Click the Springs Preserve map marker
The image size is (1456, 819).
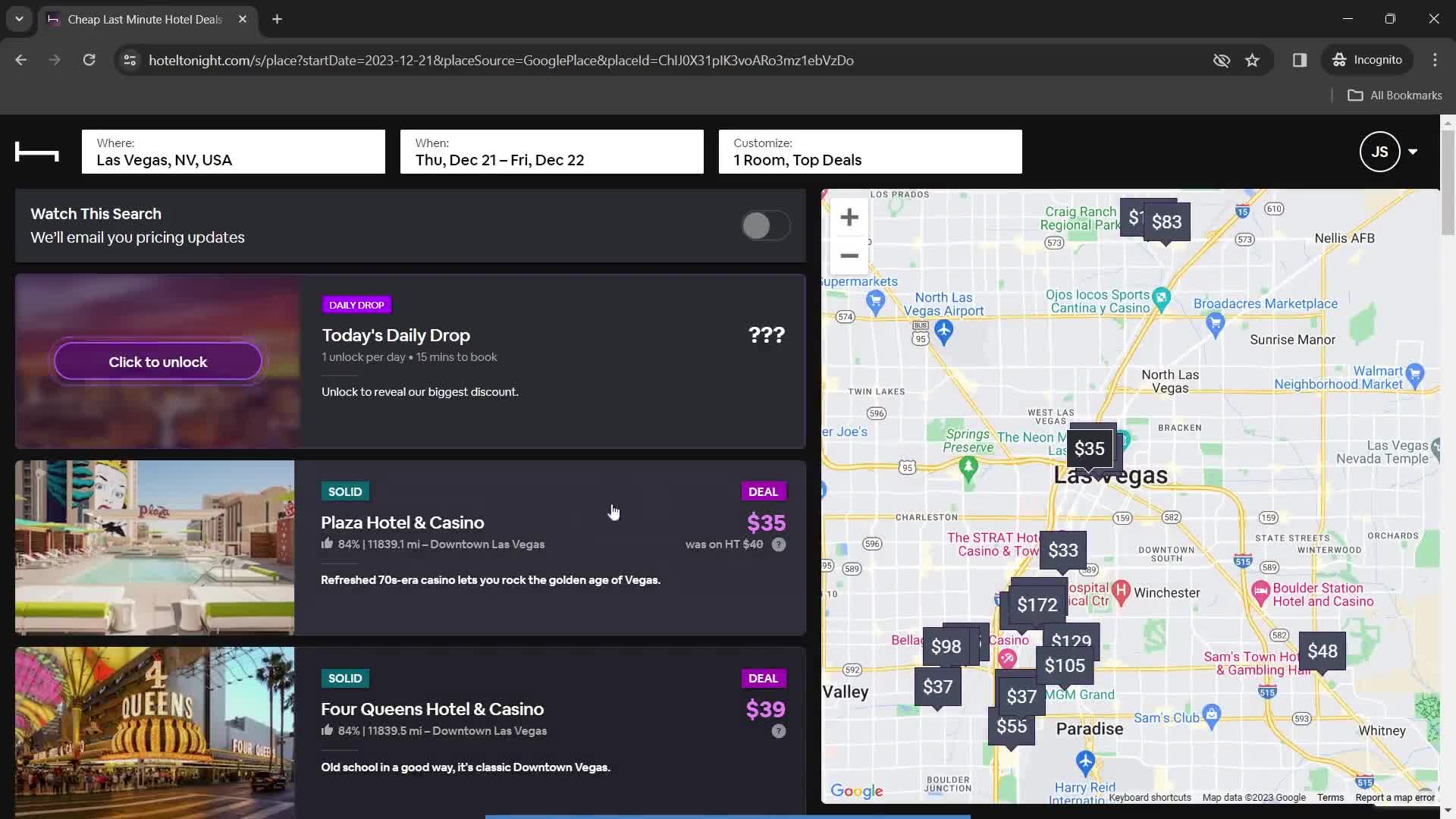click(x=968, y=468)
